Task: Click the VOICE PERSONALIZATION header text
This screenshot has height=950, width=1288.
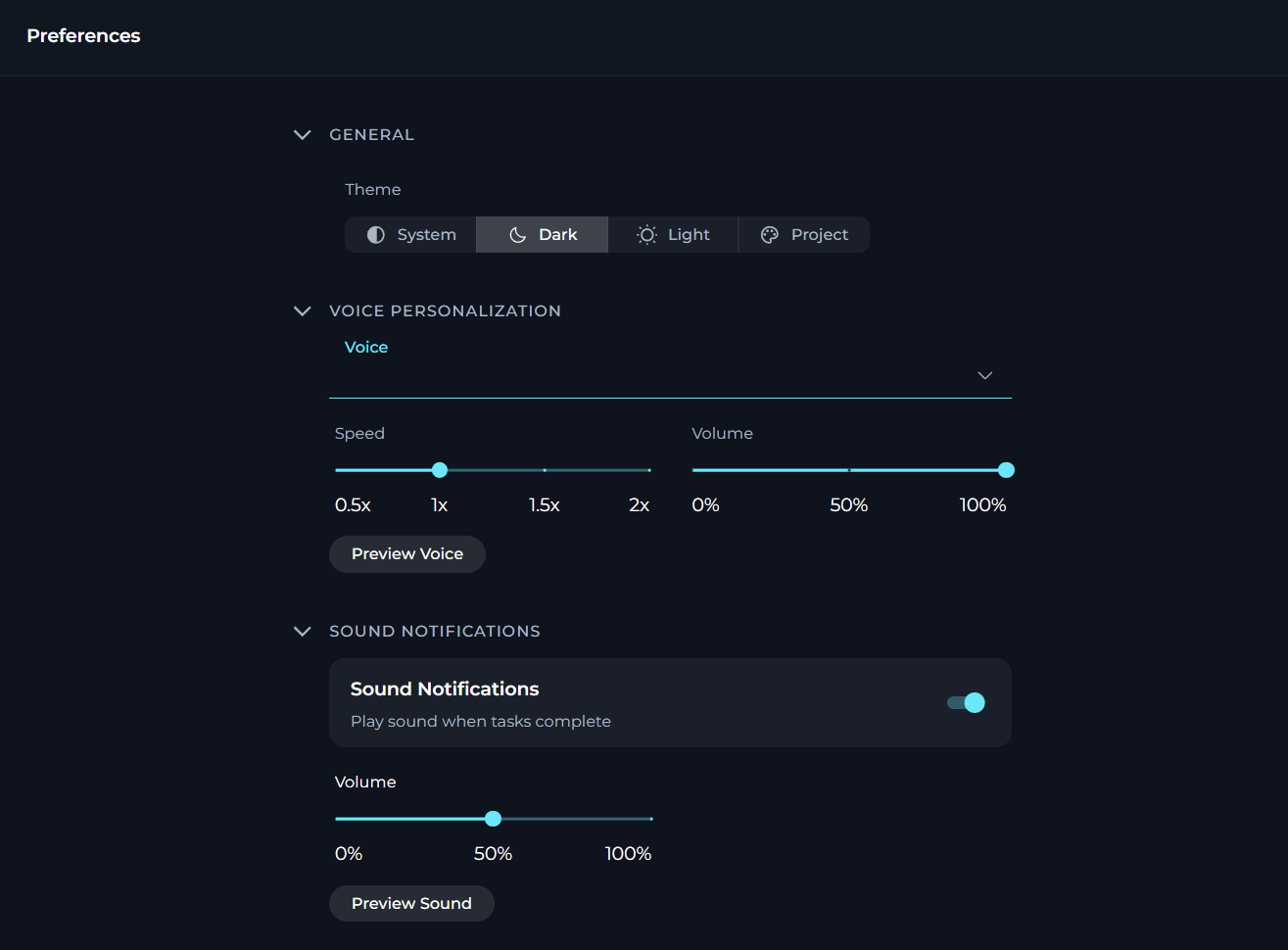Action: tap(446, 311)
